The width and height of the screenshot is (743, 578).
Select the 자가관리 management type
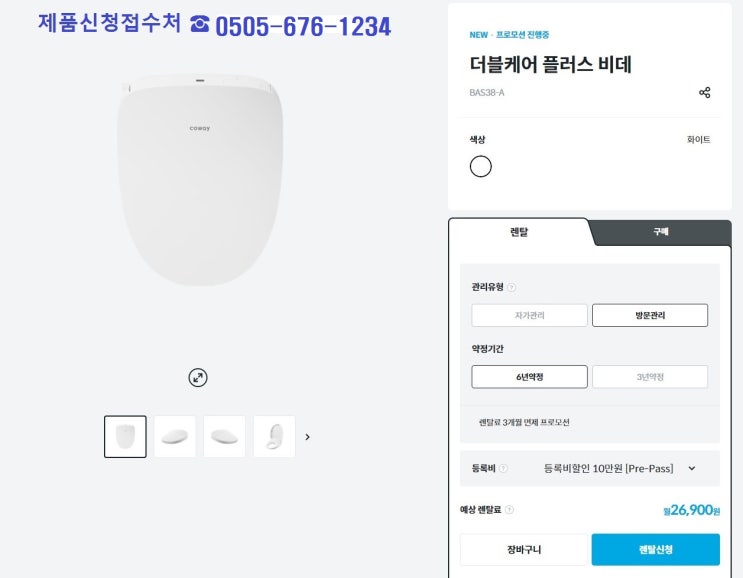tap(529, 315)
